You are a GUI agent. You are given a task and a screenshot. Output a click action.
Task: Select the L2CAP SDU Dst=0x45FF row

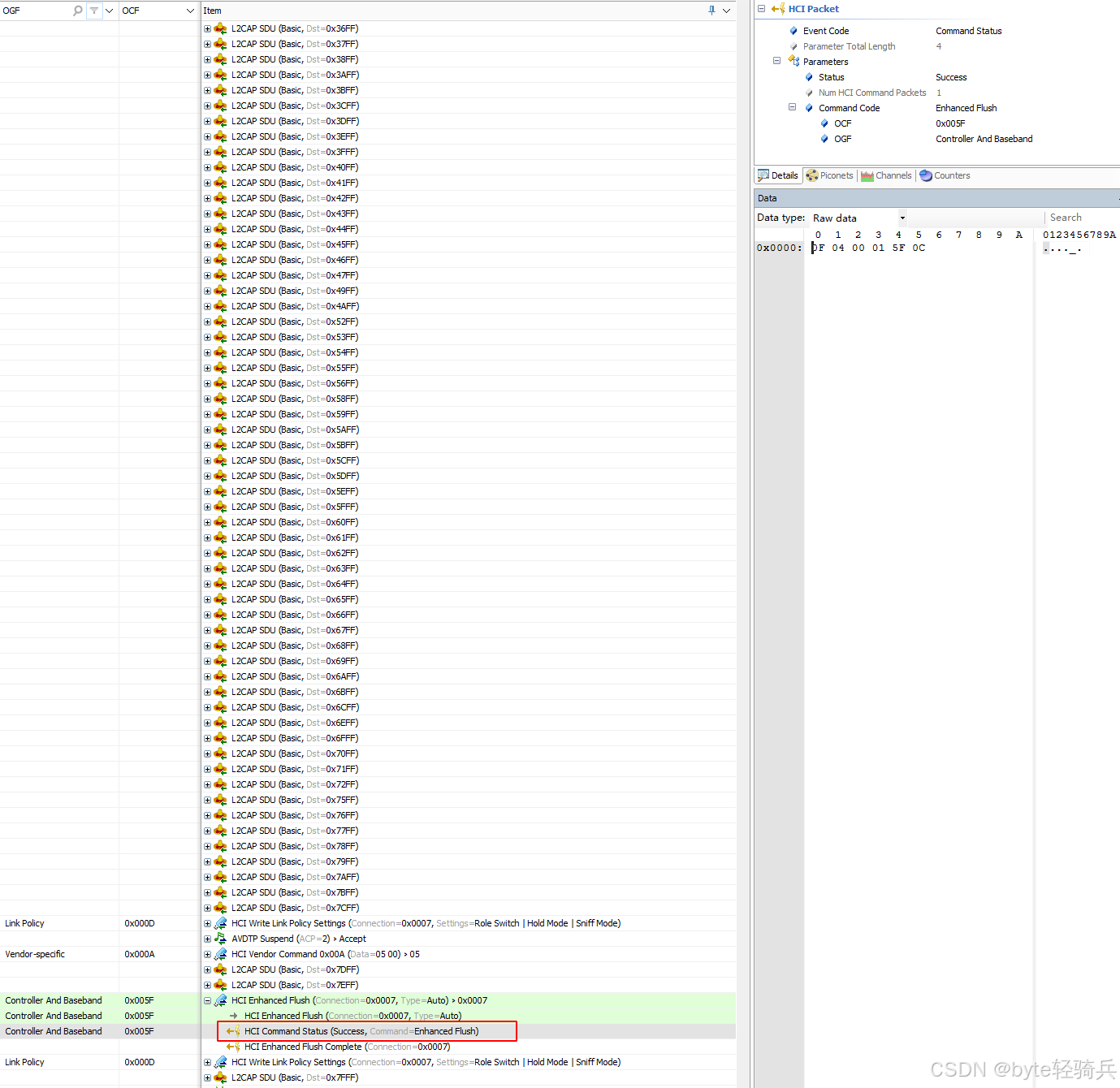coord(368,244)
